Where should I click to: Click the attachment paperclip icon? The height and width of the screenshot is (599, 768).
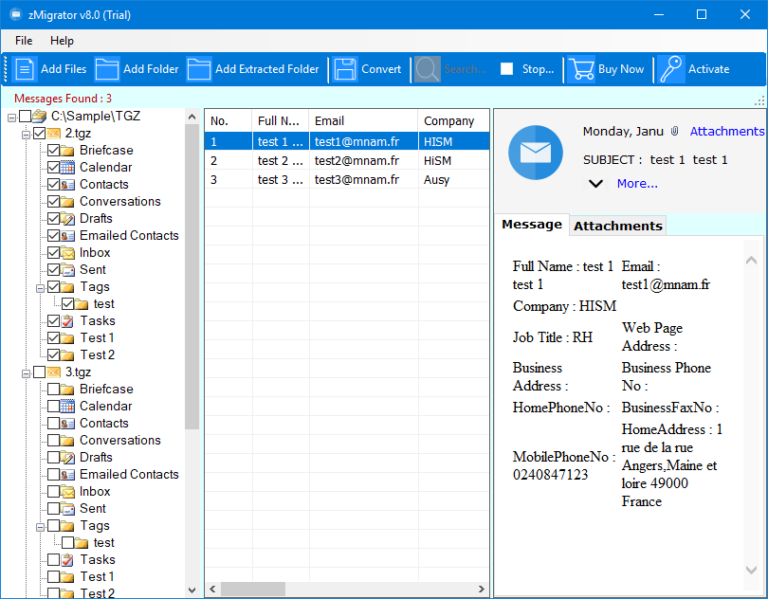(674, 131)
